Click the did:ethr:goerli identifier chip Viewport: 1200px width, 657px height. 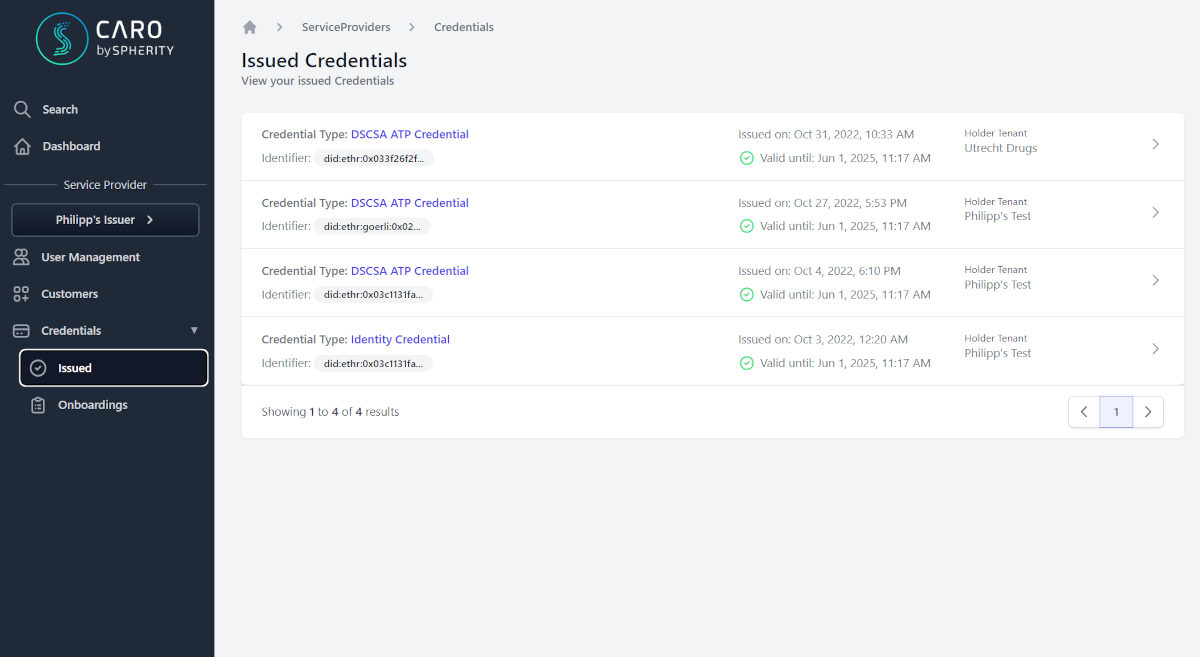point(372,226)
